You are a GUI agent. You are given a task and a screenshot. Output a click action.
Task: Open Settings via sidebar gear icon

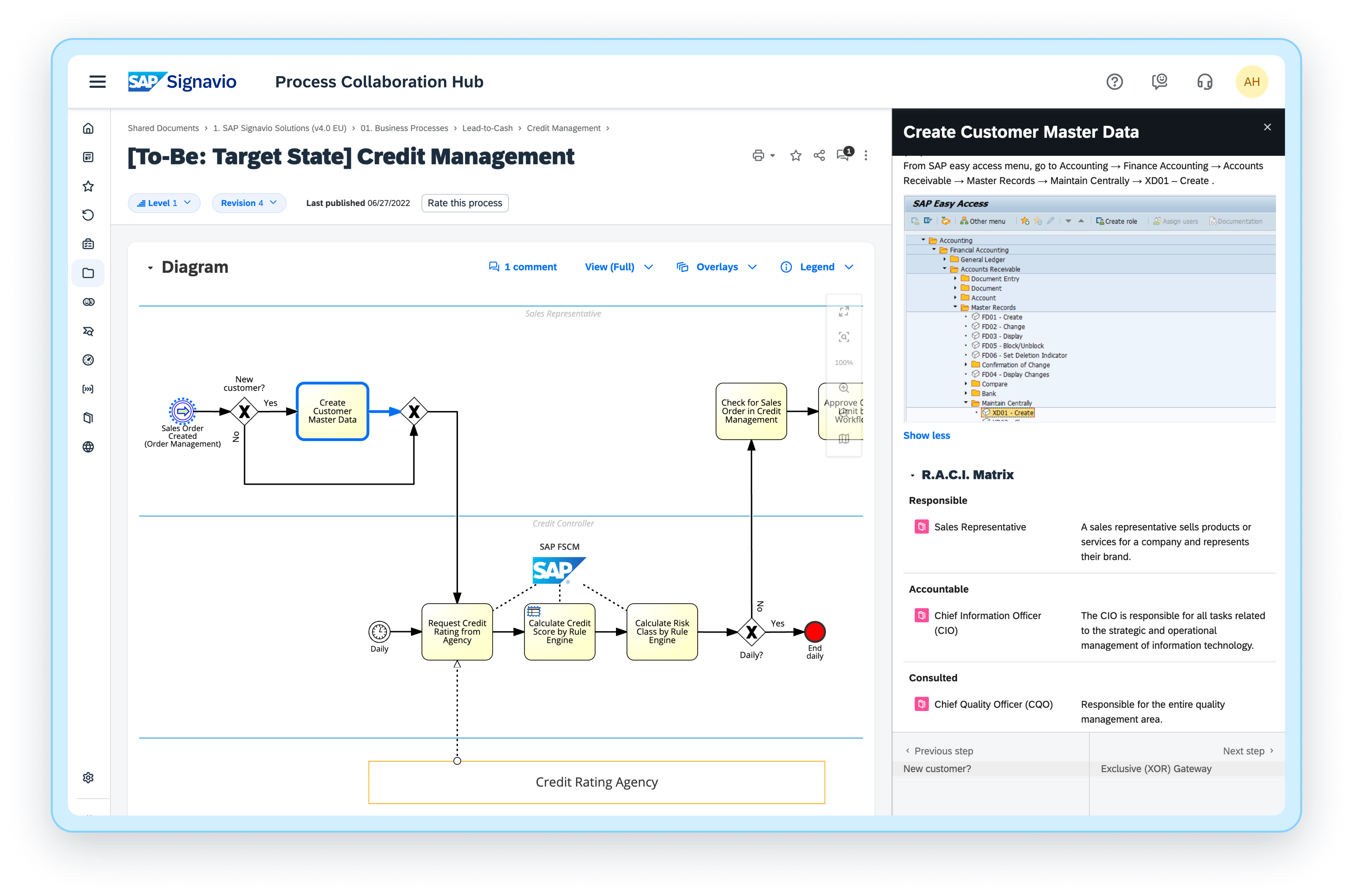pos(89,777)
